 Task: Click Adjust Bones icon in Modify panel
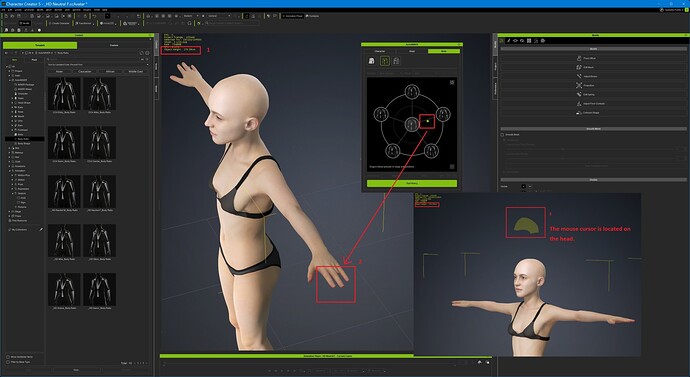(579, 76)
